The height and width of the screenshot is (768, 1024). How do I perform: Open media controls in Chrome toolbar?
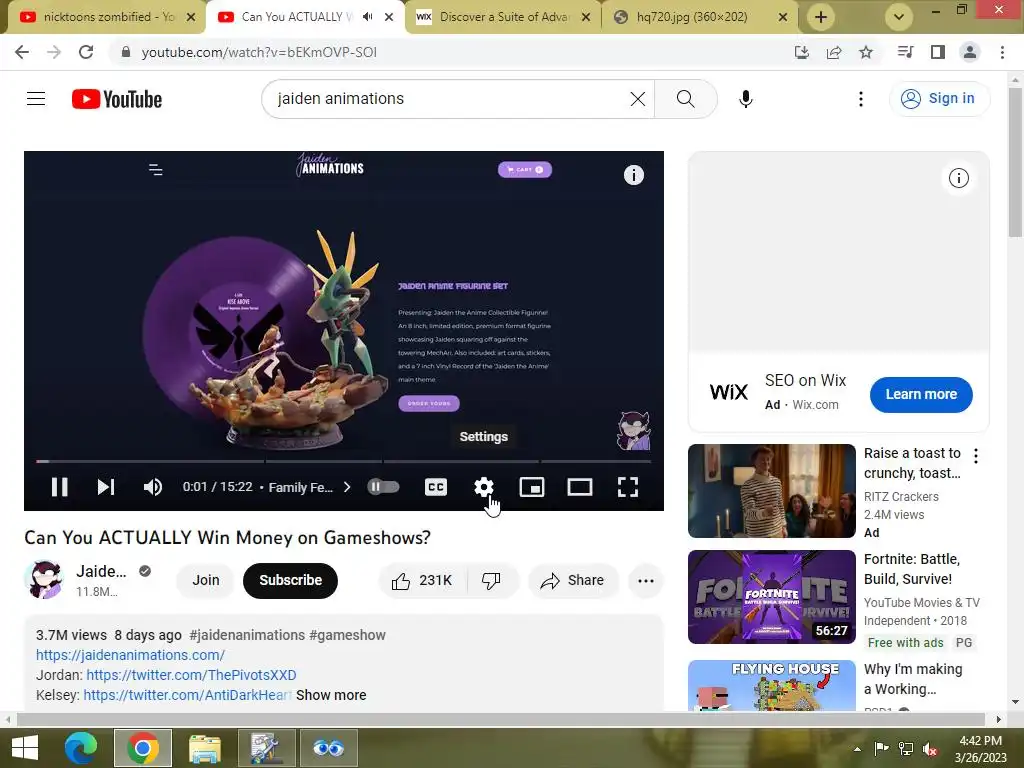pyautogui.click(x=905, y=52)
